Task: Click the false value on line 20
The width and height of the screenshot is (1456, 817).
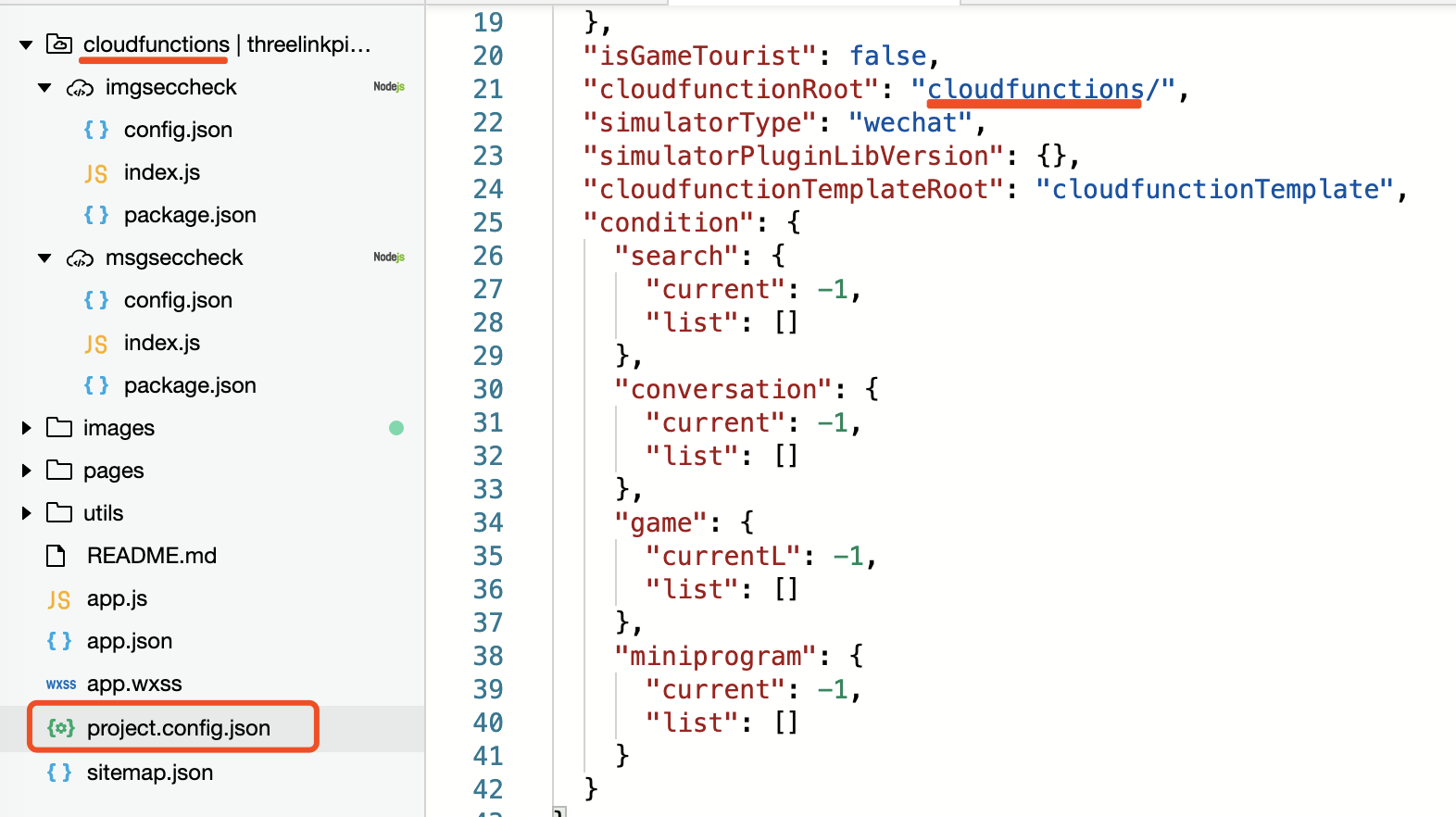Action: click(887, 56)
